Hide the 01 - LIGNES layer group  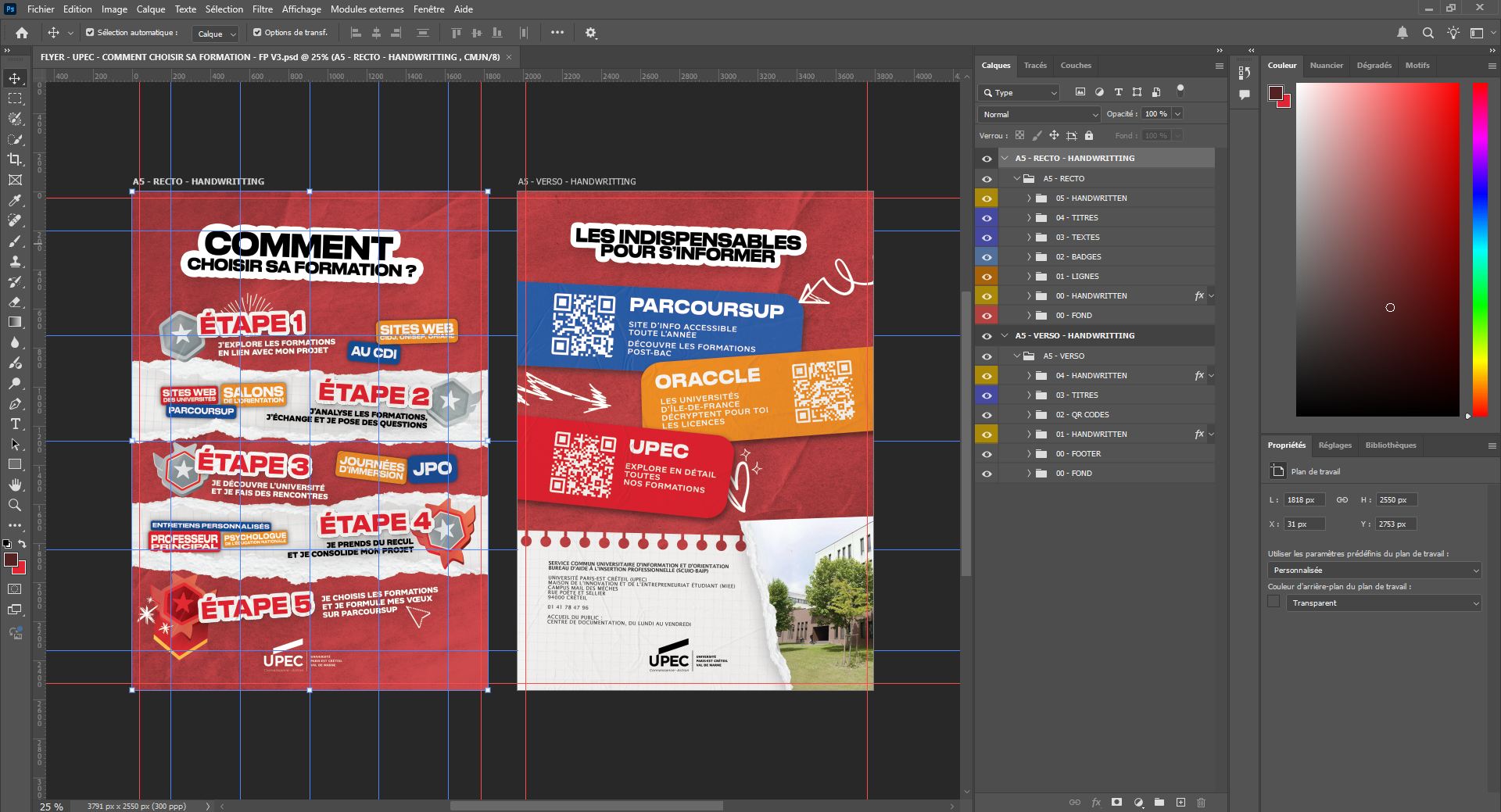[987, 277]
